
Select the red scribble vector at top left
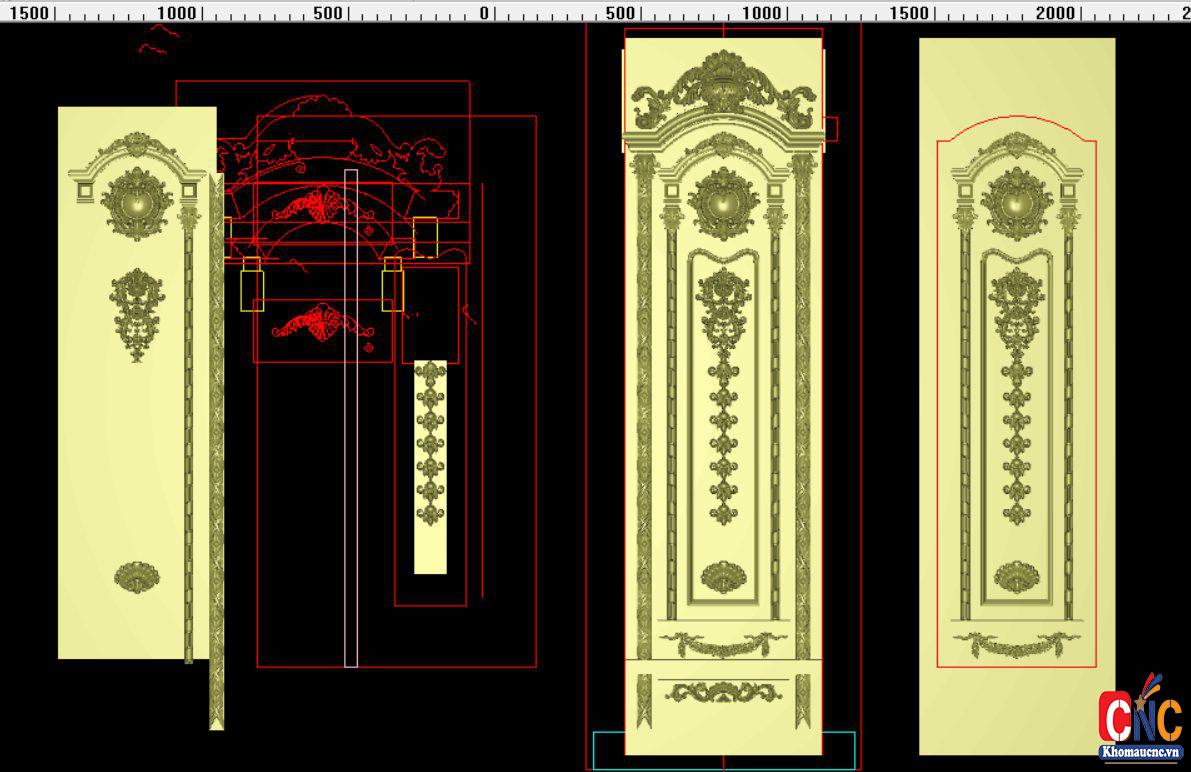[x=157, y=40]
